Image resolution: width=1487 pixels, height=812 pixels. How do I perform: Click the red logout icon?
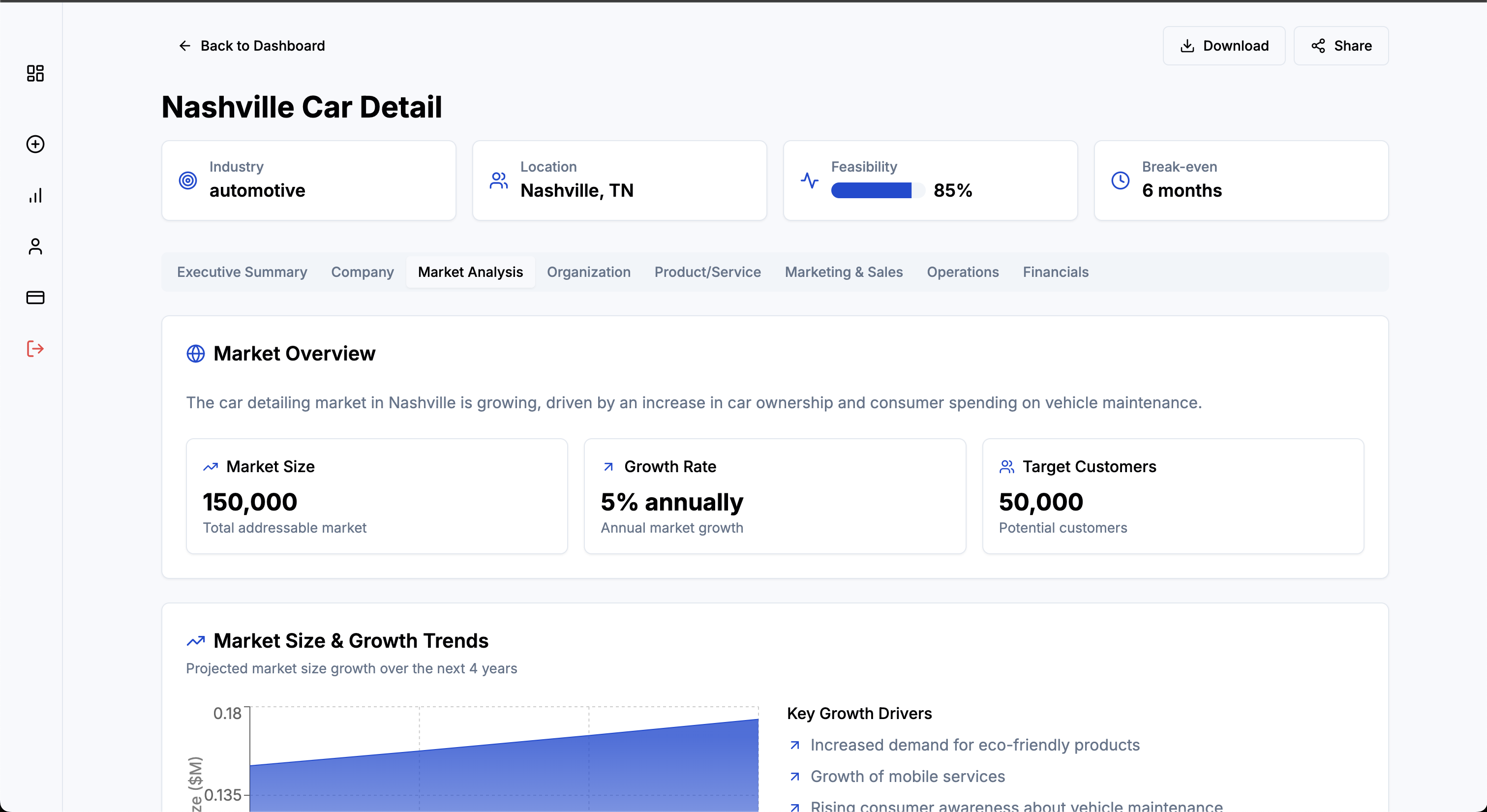tap(35, 349)
